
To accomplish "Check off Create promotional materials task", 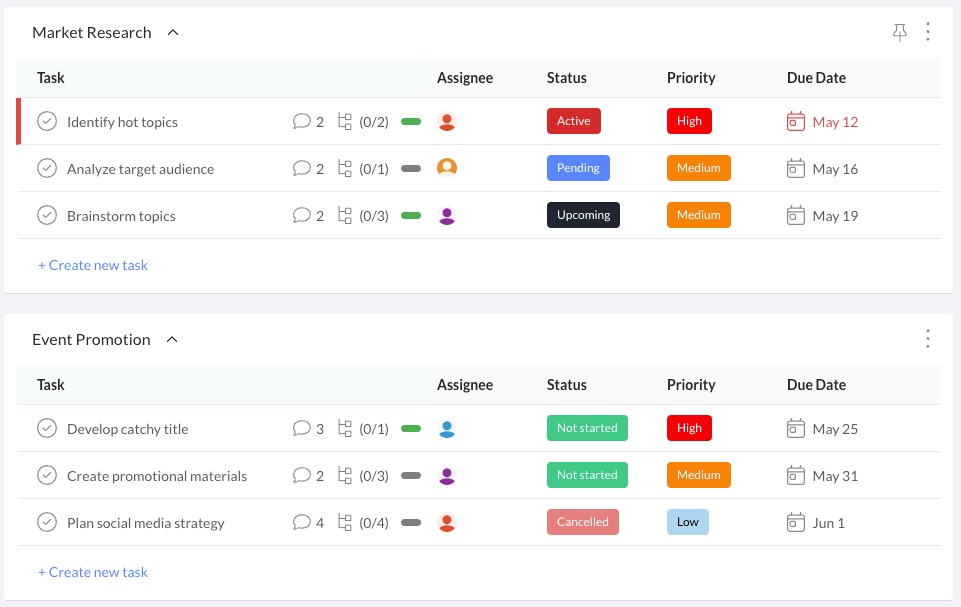I will (47, 475).
